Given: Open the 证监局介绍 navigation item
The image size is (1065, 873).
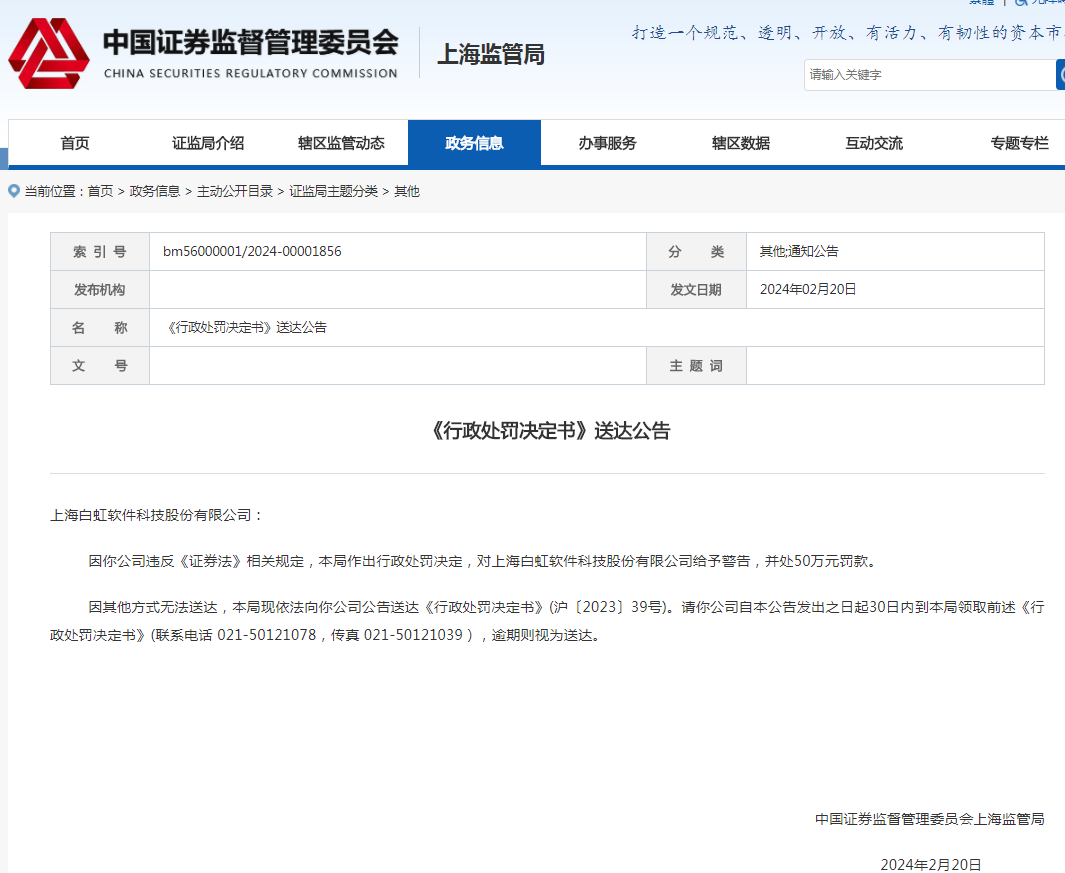Looking at the screenshot, I should coord(208,143).
